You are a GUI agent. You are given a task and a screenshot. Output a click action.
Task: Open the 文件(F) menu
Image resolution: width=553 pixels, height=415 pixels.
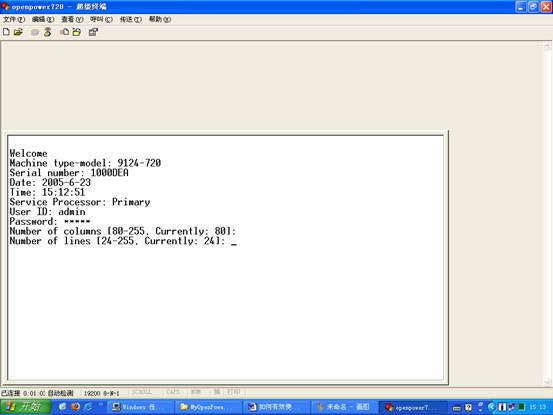tap(14, 19)
